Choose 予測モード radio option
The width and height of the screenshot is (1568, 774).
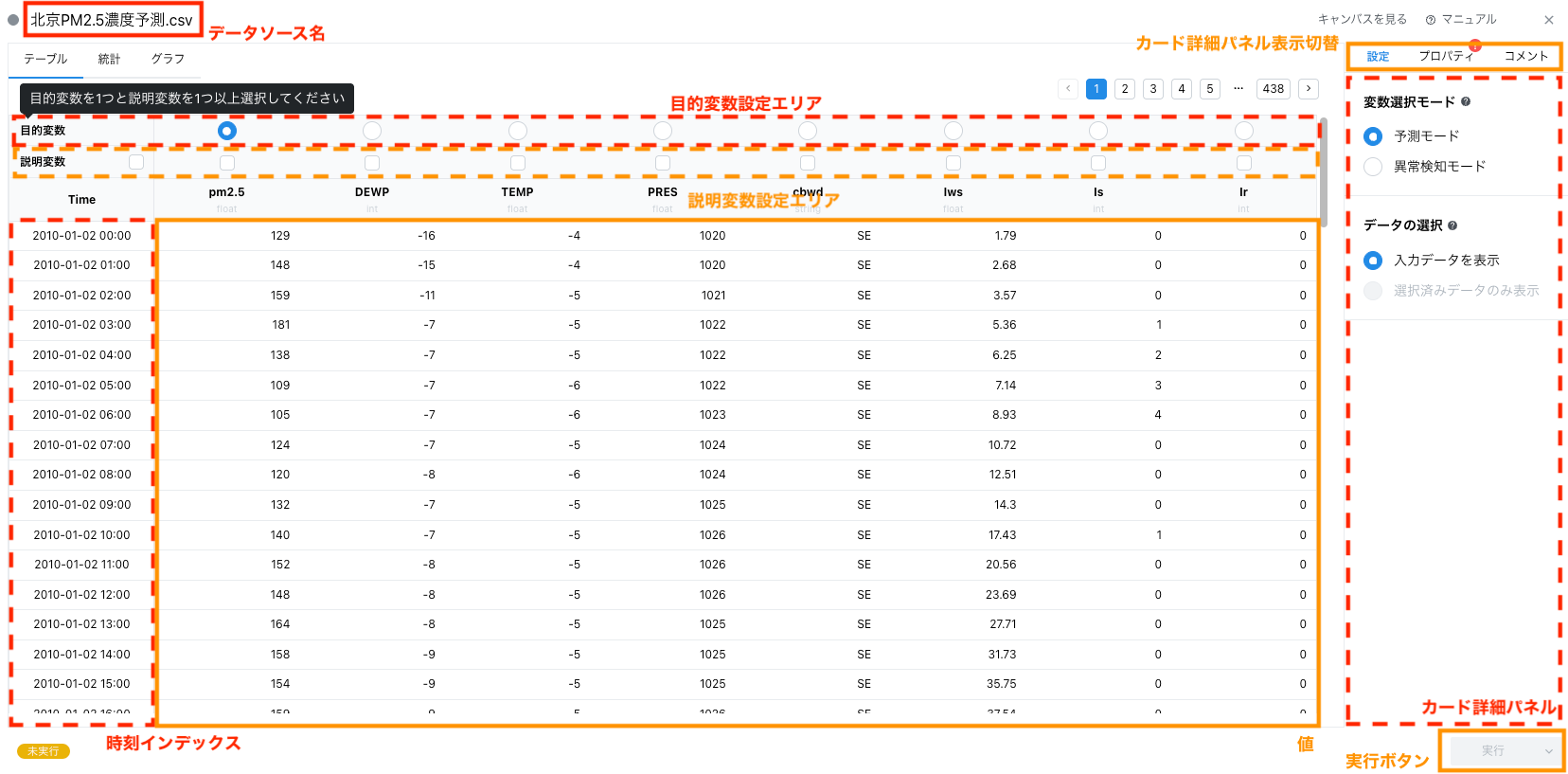click(x=1373, y=136)
